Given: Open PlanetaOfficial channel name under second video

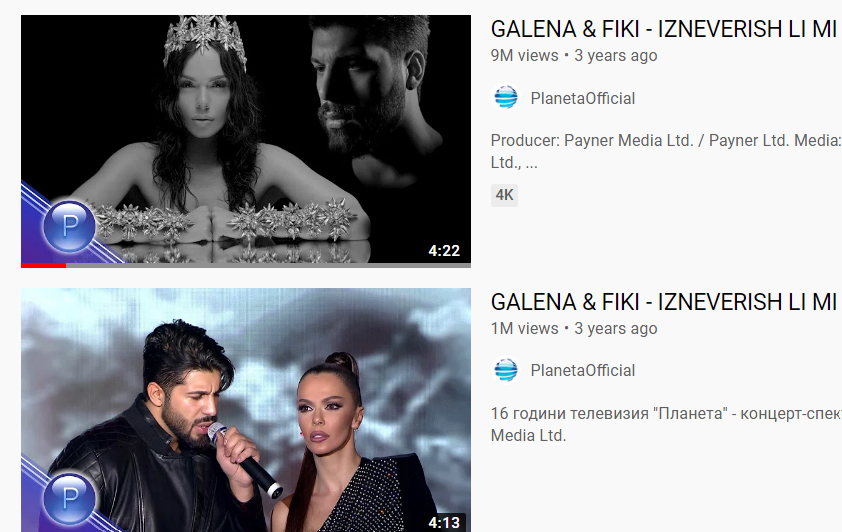Looking at the screenshot, I should [583, 370].
